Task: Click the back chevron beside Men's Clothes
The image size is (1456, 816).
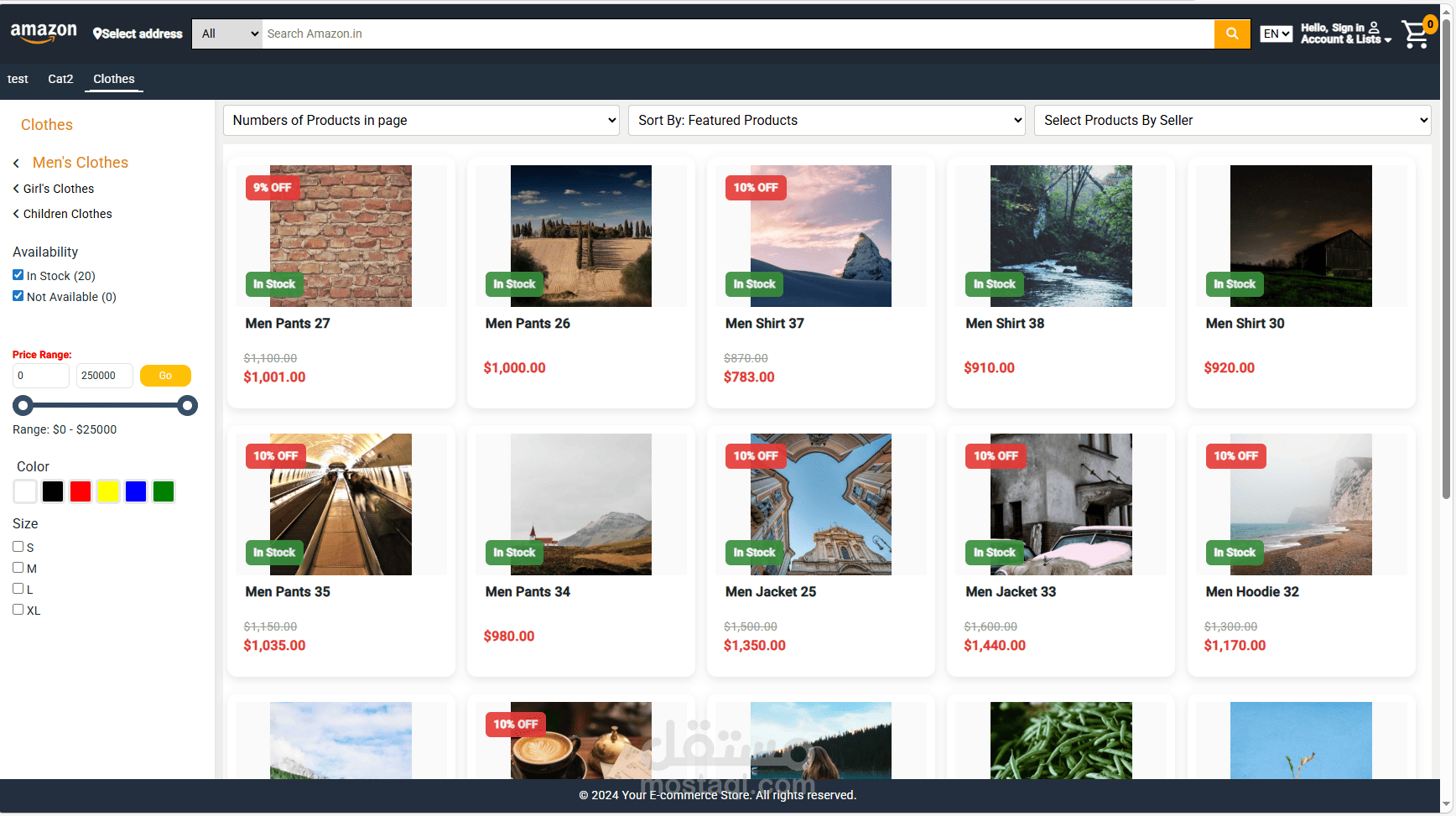Action: (x=17, y=164)
